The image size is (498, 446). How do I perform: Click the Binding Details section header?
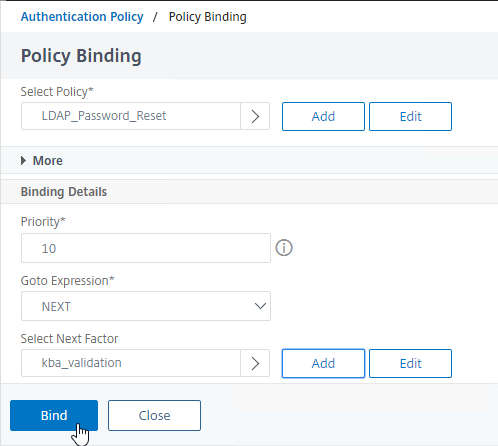coord(64,192)
